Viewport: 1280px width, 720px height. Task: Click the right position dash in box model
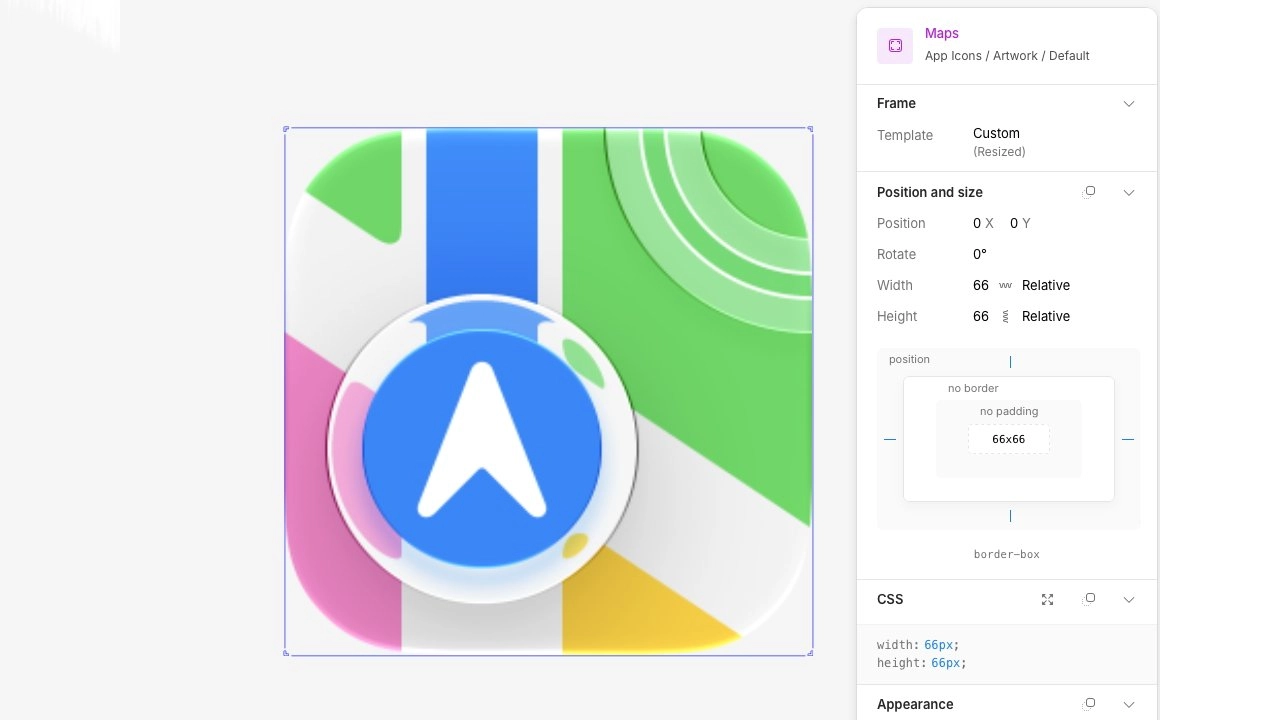[x=1128, y=439]
